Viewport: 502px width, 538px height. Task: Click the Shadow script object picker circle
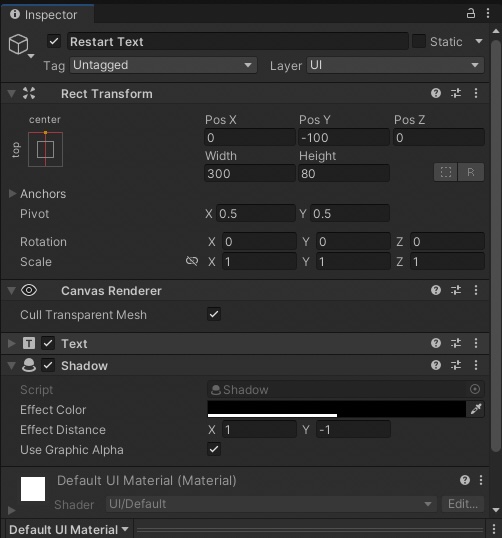pyautogui.click(x=475, y=389)
